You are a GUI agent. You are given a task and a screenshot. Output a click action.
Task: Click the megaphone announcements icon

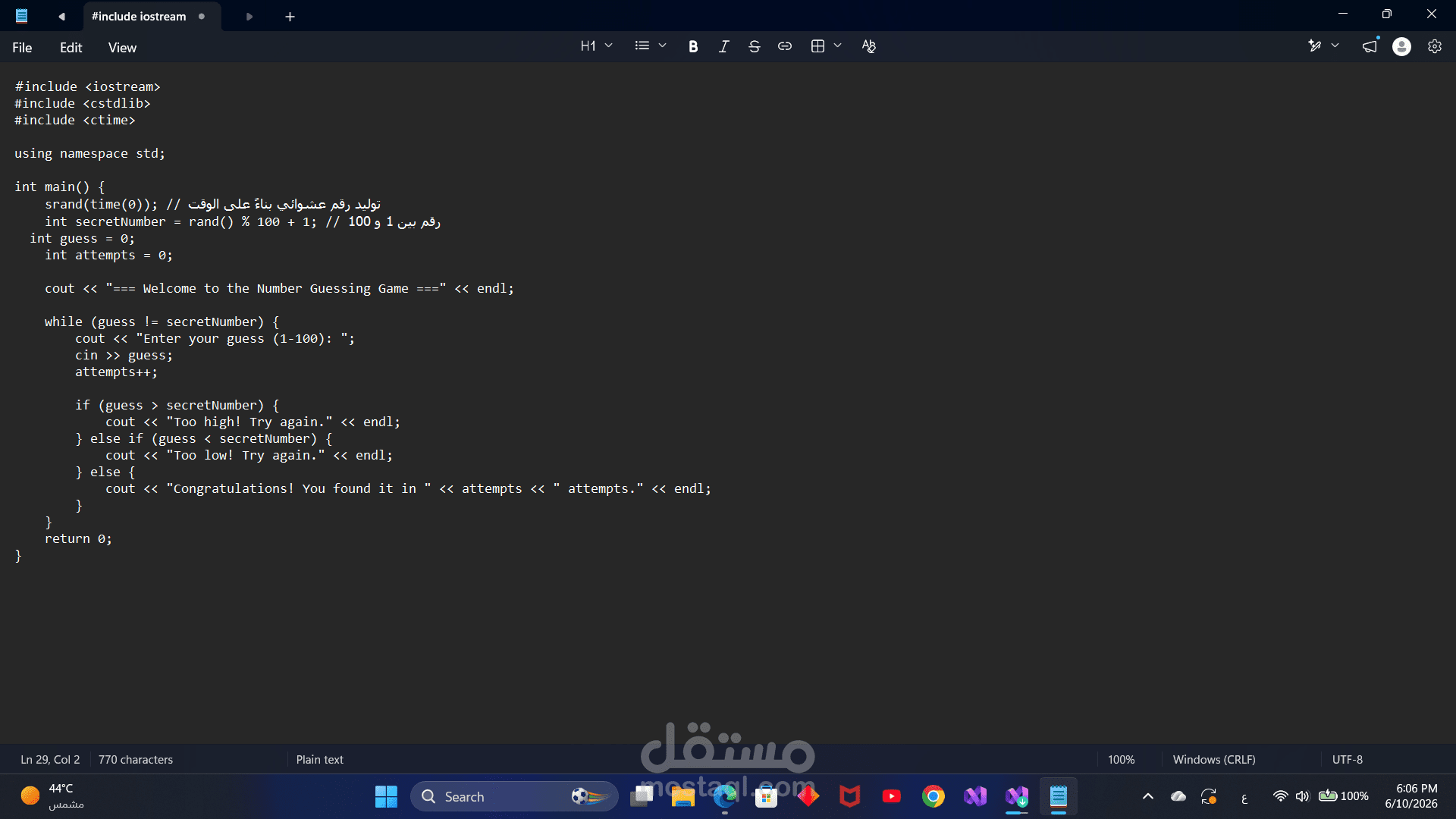click(x=1370, y=46)
